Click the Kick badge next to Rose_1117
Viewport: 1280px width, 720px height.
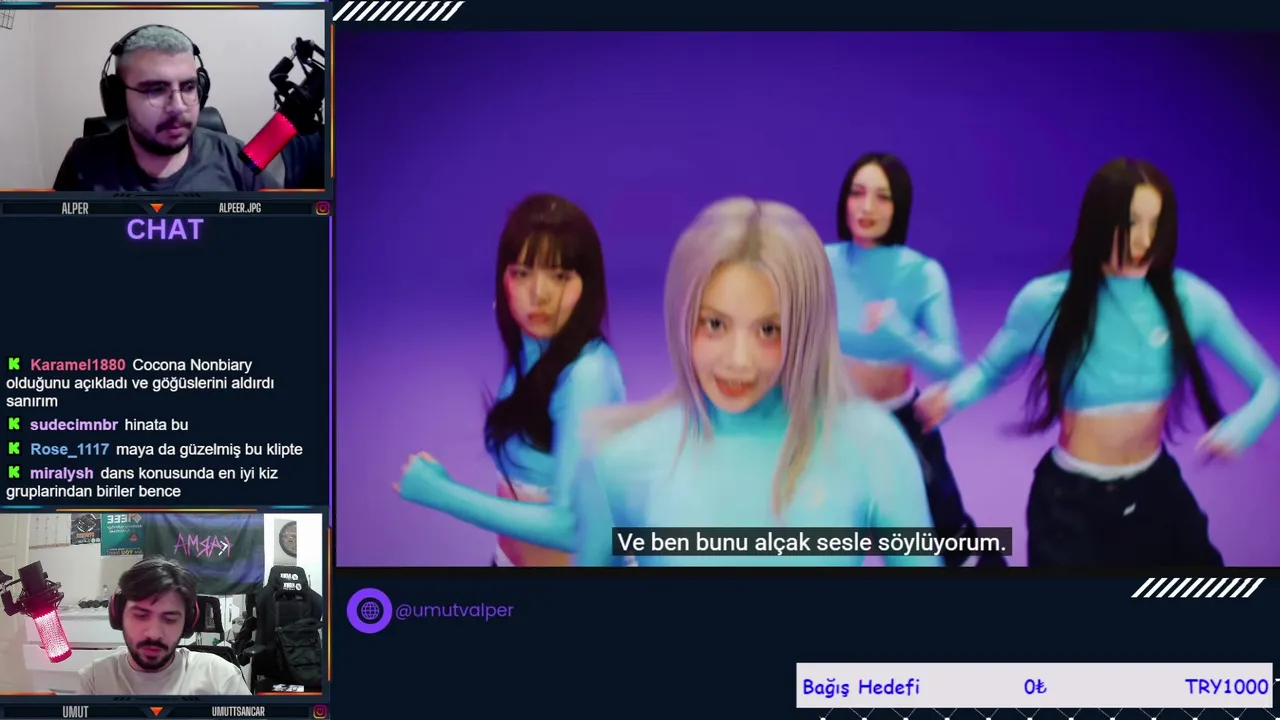pos(14,450)
